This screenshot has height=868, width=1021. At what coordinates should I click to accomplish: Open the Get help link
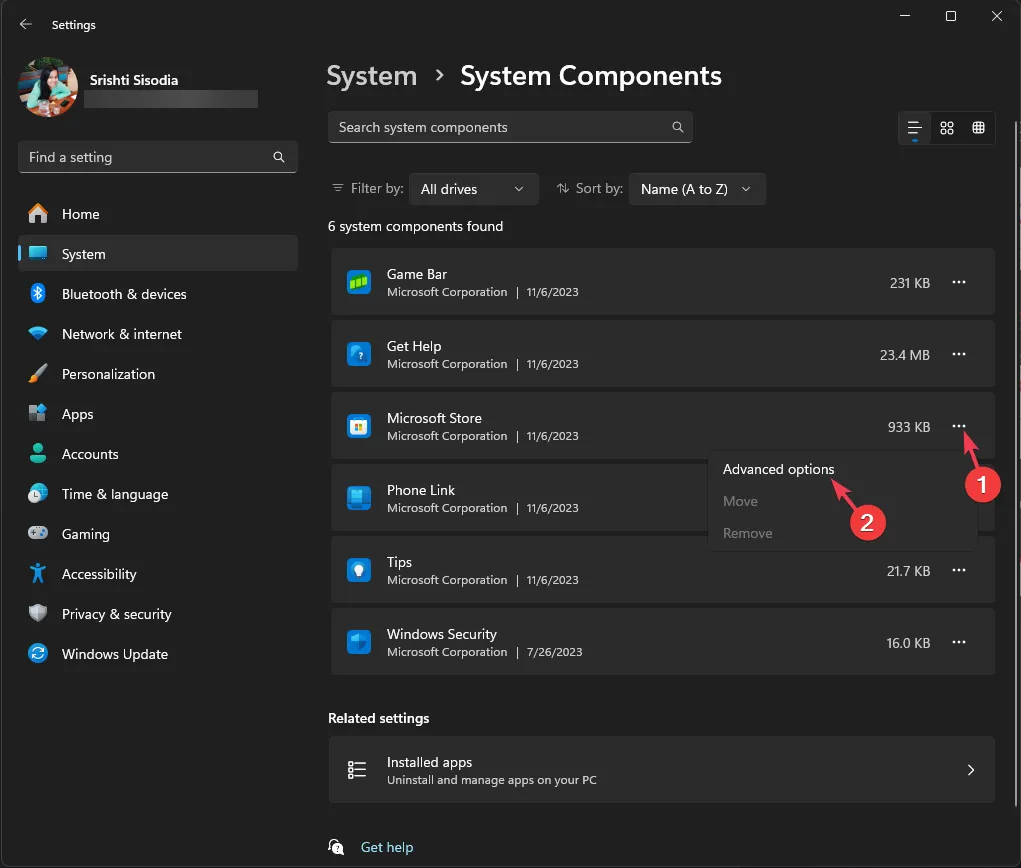point(387,847)
